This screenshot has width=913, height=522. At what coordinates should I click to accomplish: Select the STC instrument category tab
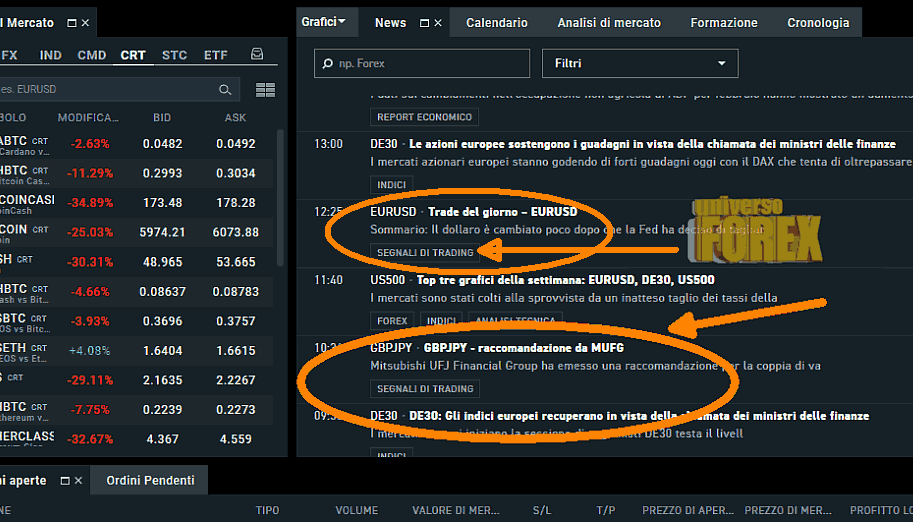tap(174, 55)
